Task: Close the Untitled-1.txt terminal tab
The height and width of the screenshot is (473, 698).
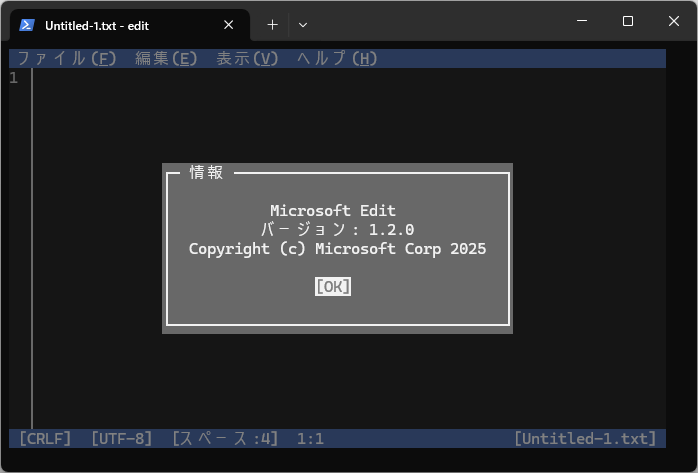Action: pos(228,25)
